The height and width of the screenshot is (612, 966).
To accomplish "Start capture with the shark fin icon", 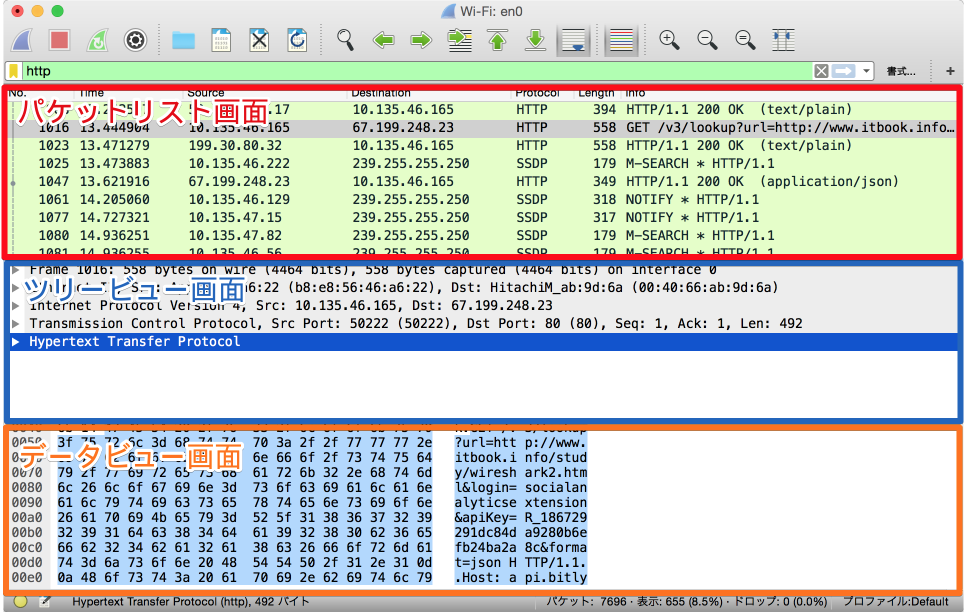I will 22,41.
